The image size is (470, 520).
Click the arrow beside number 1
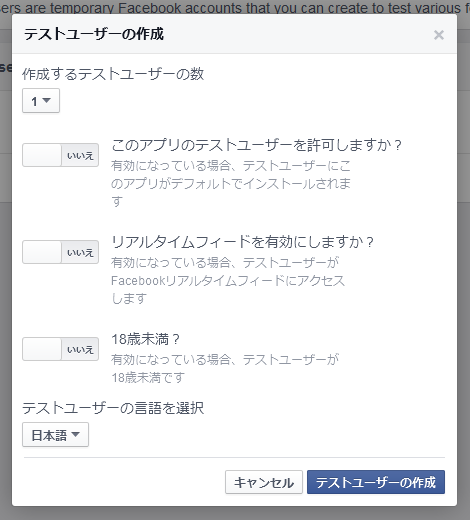click(47, 100)
